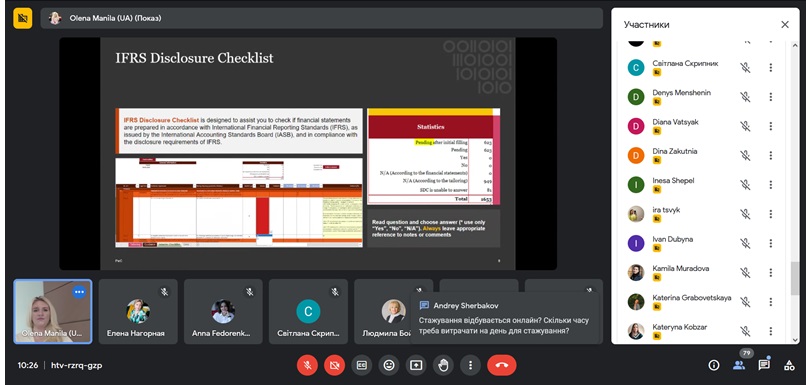Select the Елена Нагорная video tile
The image size is (806, 385).
click(138, 311)
